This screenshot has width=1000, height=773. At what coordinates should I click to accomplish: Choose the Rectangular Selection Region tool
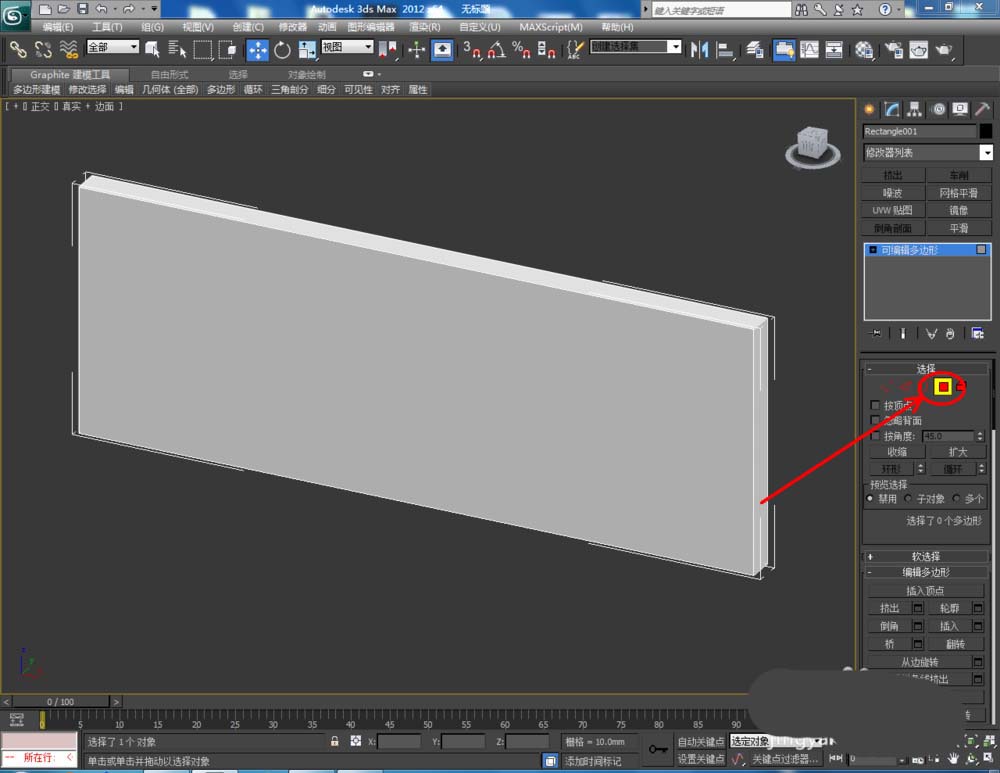point(202,49)
